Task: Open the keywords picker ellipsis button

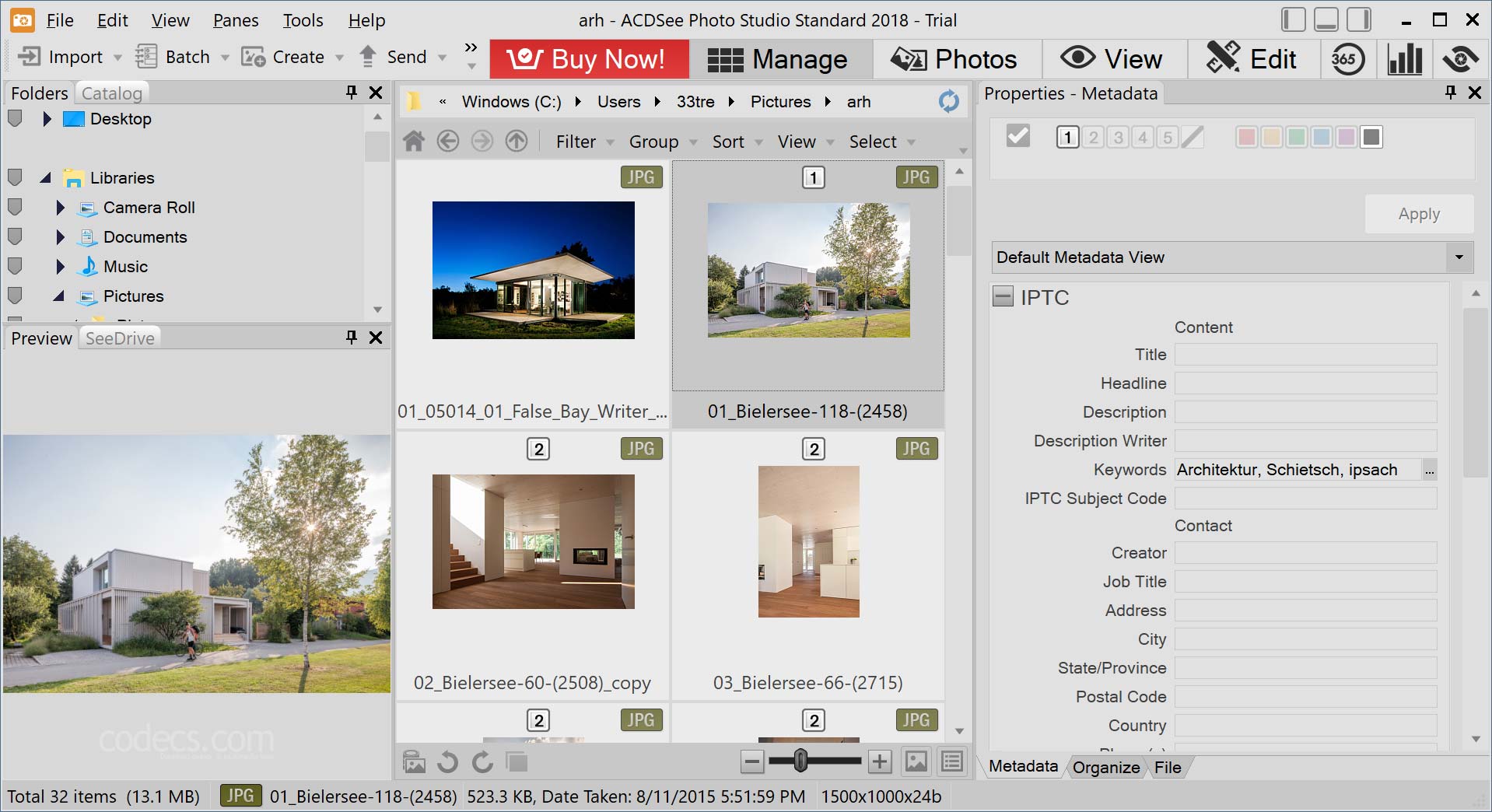Action: pos(1430,470)
